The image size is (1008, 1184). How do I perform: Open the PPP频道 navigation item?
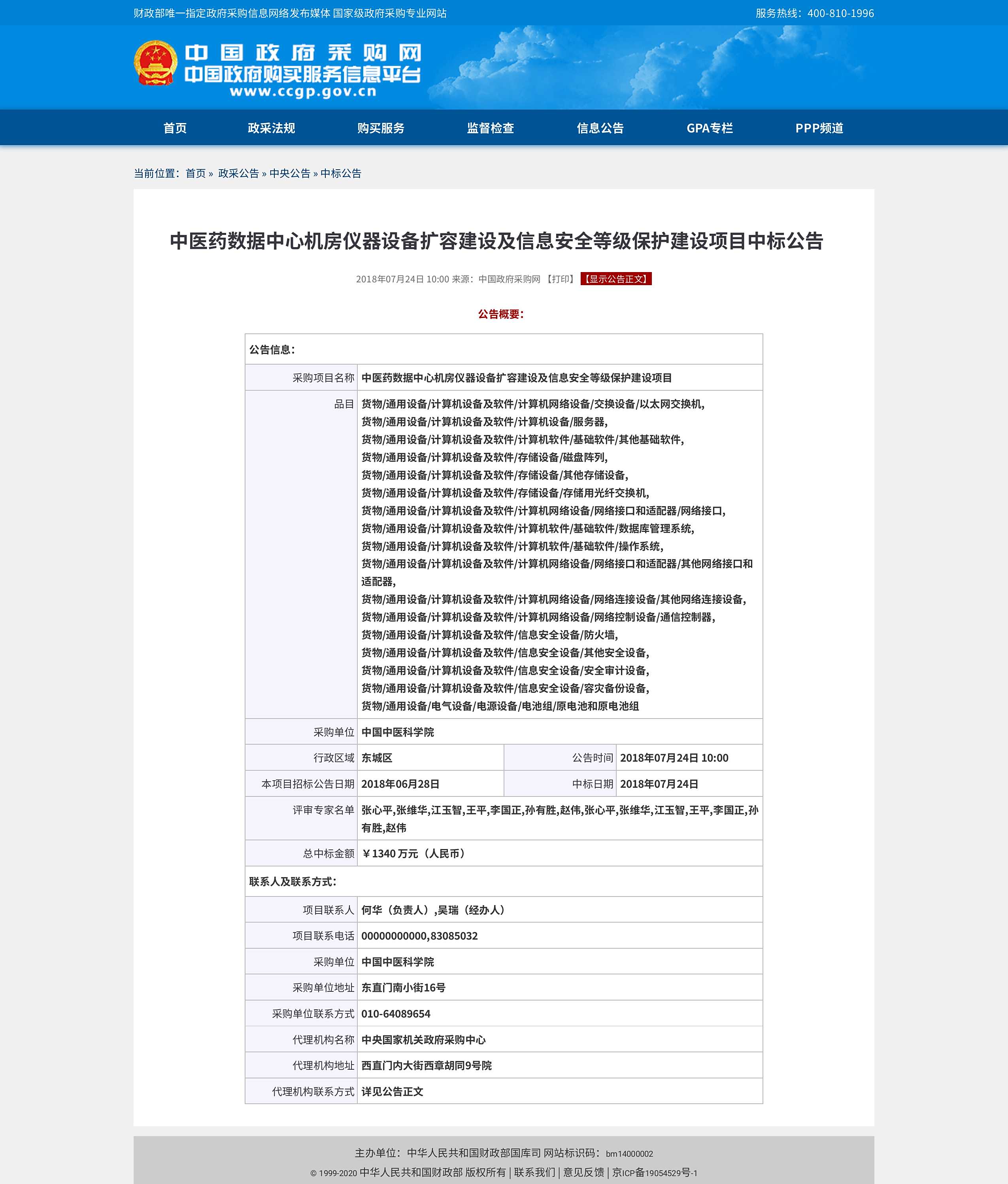819,128
